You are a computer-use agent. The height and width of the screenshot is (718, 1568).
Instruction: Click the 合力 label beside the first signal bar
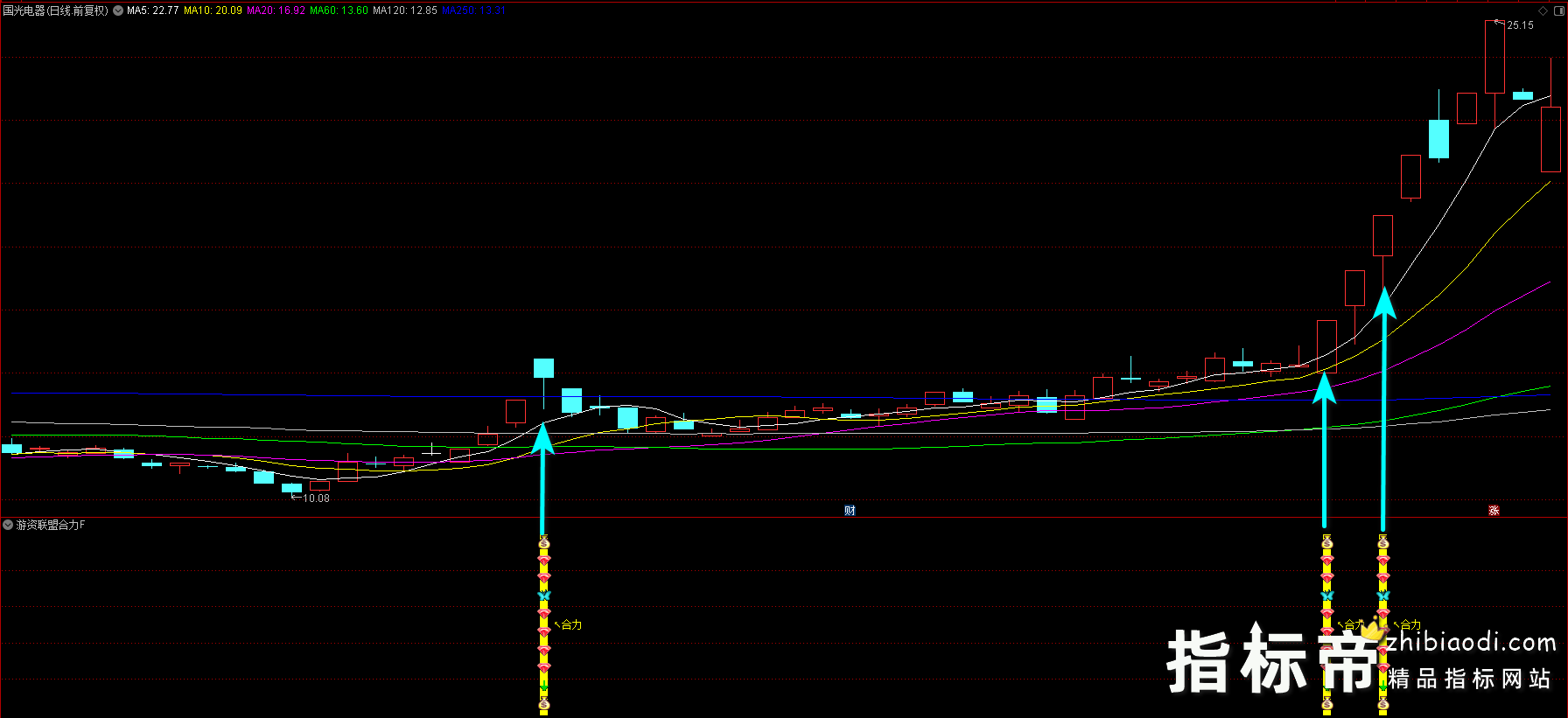pos(571,624)
